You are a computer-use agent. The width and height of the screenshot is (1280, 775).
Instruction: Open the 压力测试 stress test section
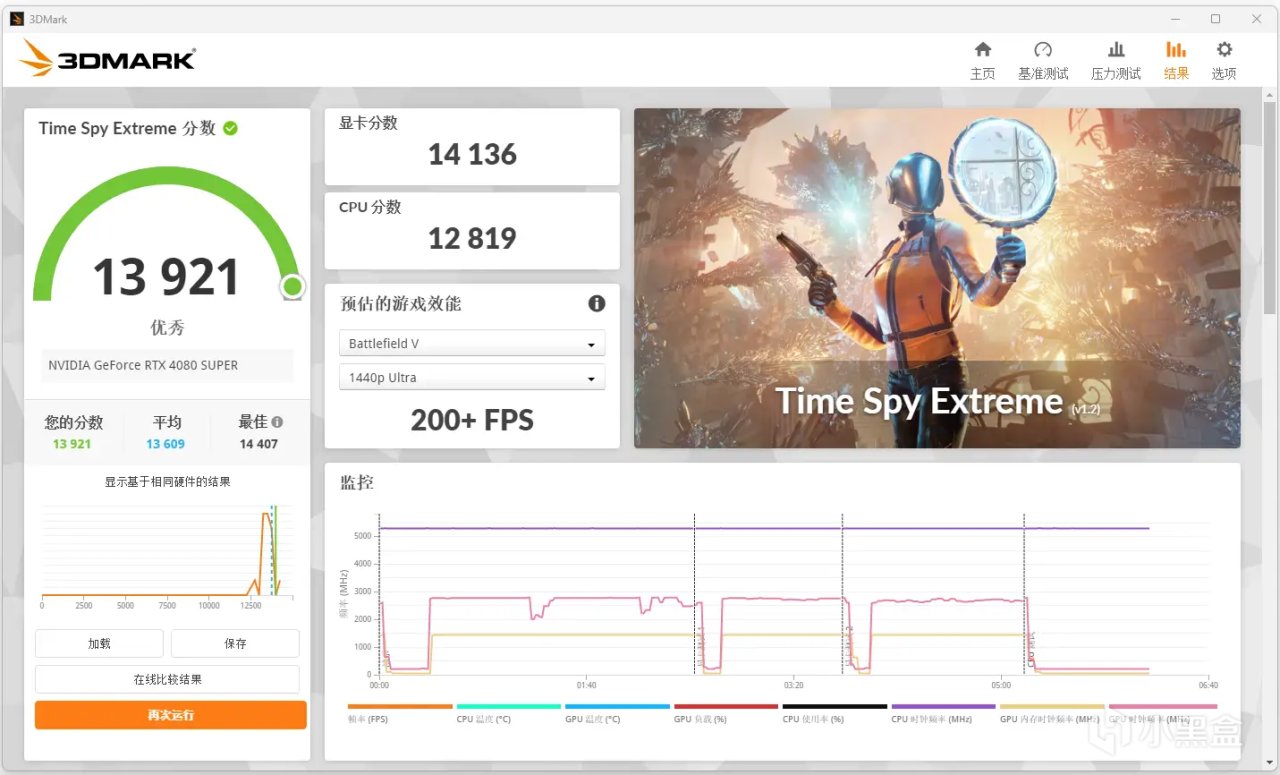point(1116,60)
